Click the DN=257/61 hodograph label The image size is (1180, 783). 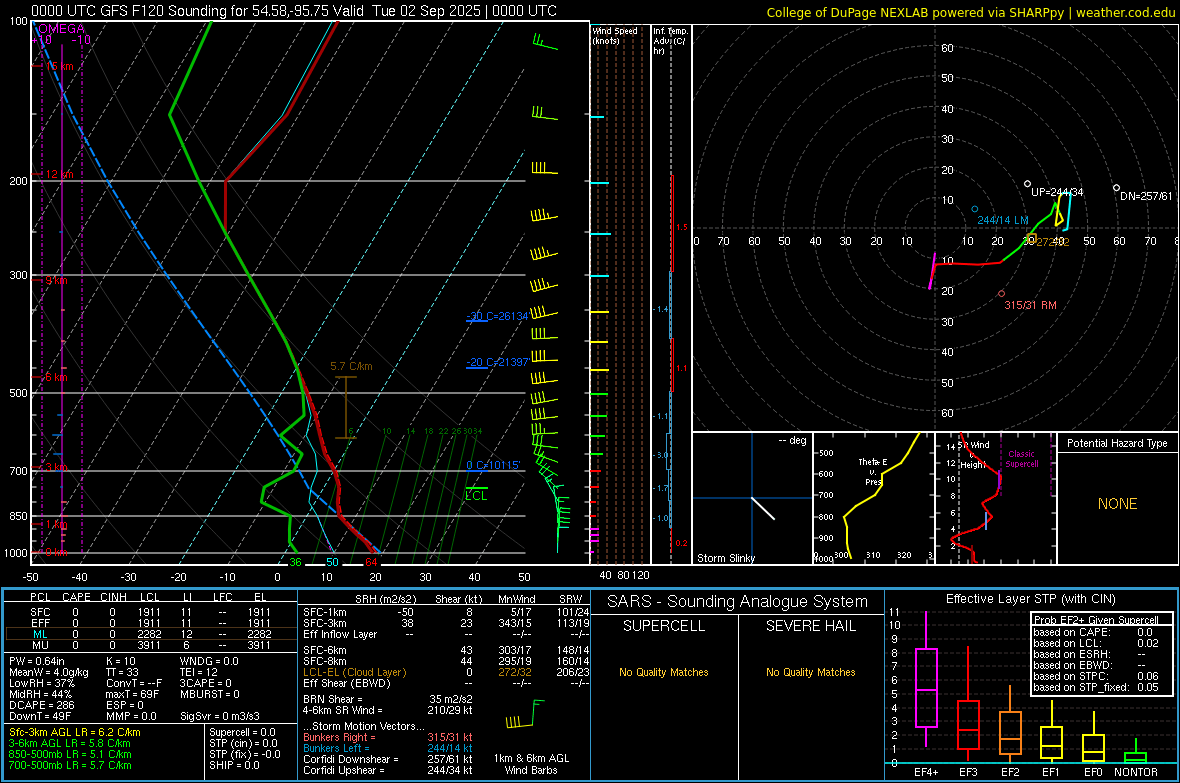pos(1146,196)
